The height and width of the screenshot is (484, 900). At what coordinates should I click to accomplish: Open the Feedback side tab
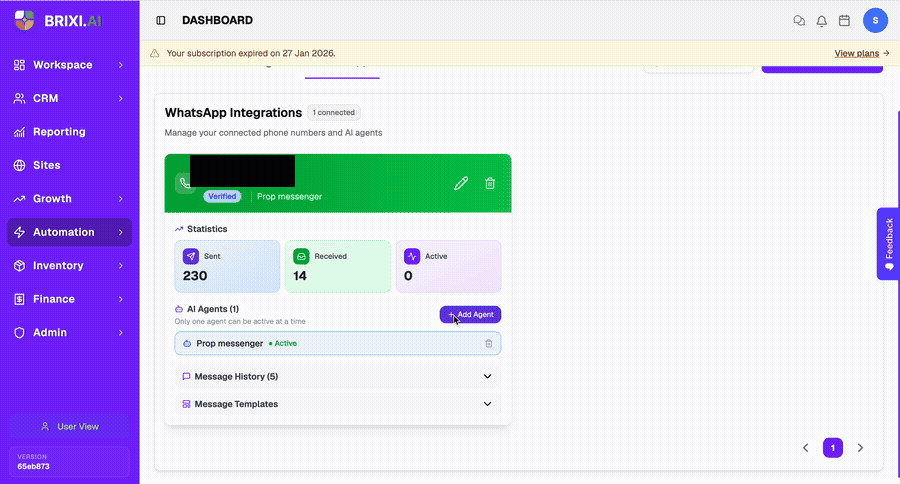point(889,243)
